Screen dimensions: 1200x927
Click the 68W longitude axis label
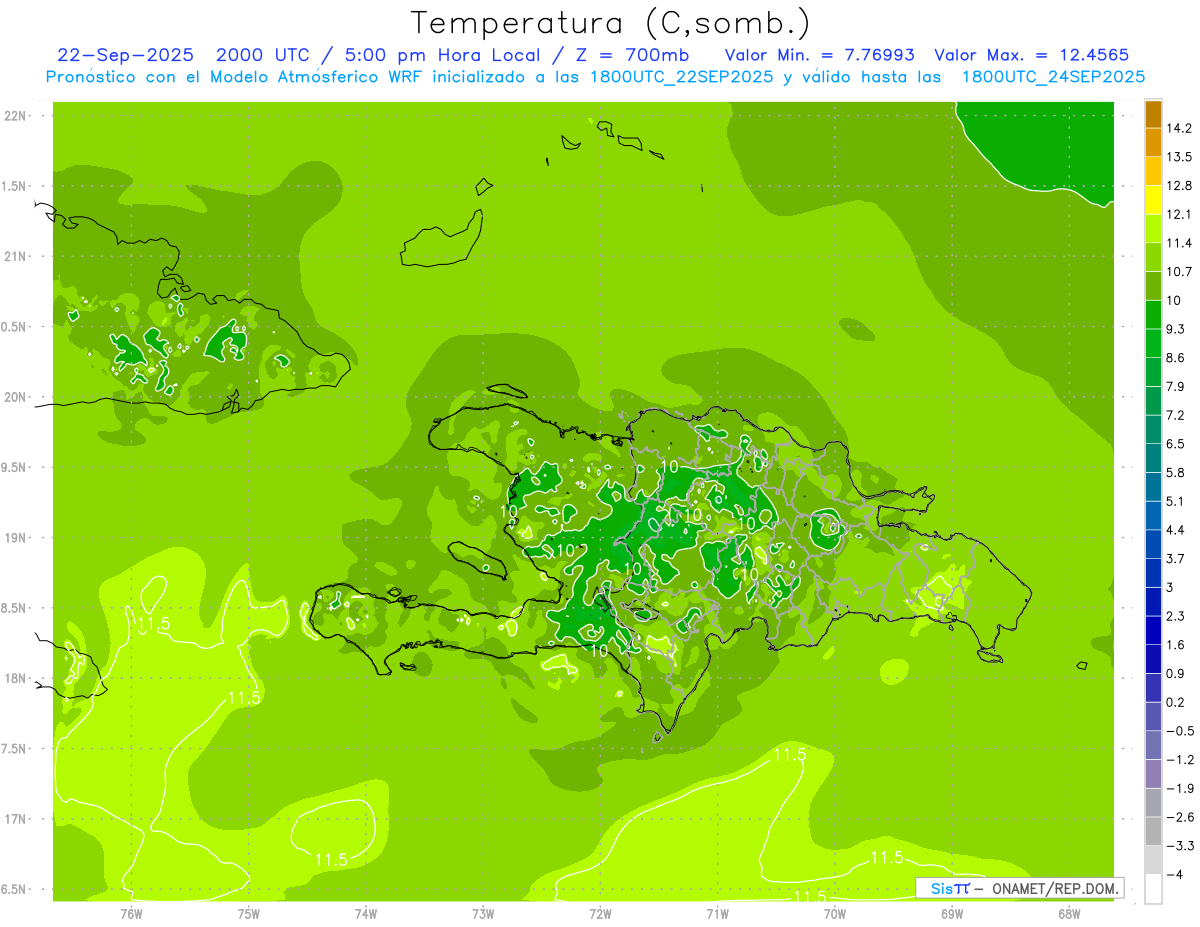(1068, 914)
